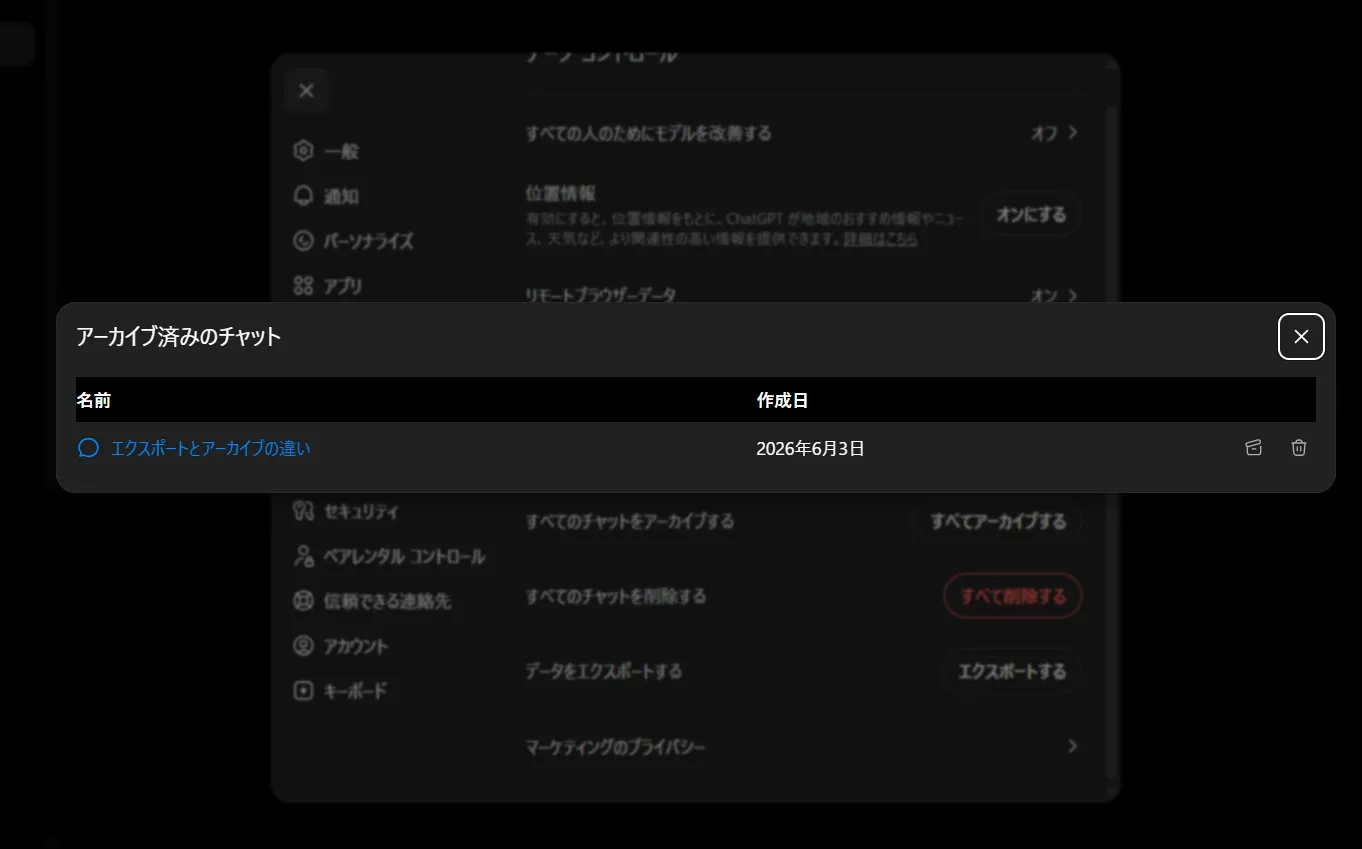This screenshot has width=1362, height=849.
Task: Select キーボード in the settings sidebar
Action: [340, 691]
